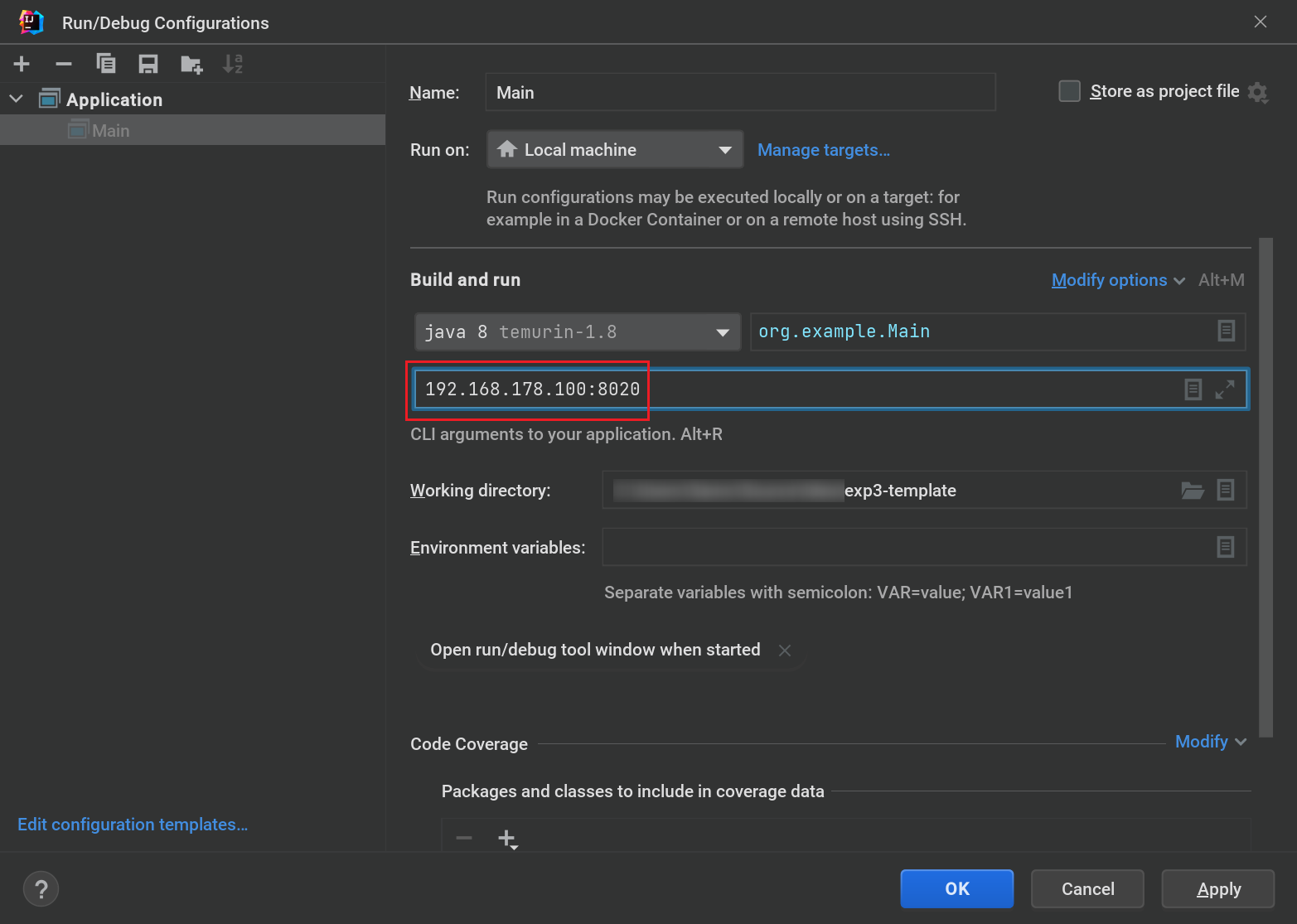Image resolution: width=1297 pixels, height=924 pixels.
Task: Remove the Open run/debug tool window option
Action: (x=785, y=651)
